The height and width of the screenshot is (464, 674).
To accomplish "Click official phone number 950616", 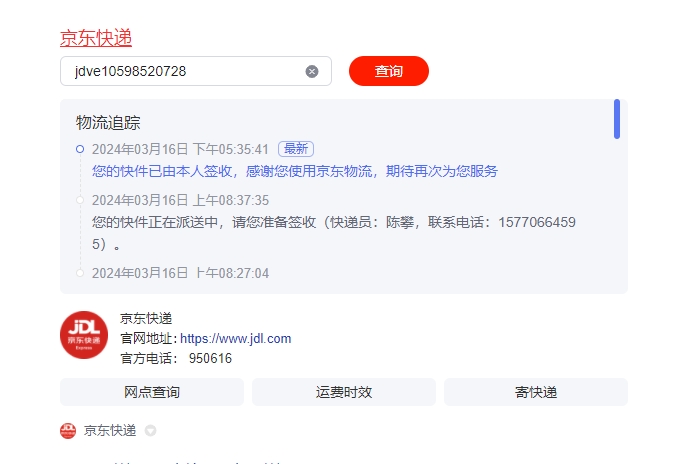I will pos(210,358).
